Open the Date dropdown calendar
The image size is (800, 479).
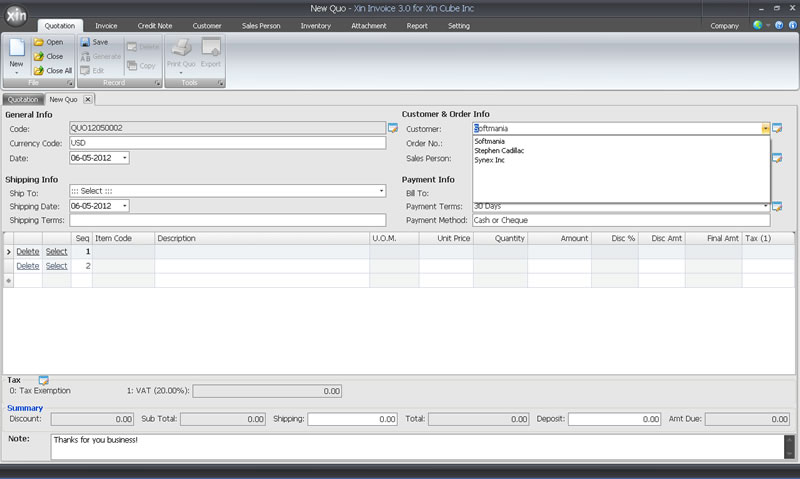(x=124, y=158)
